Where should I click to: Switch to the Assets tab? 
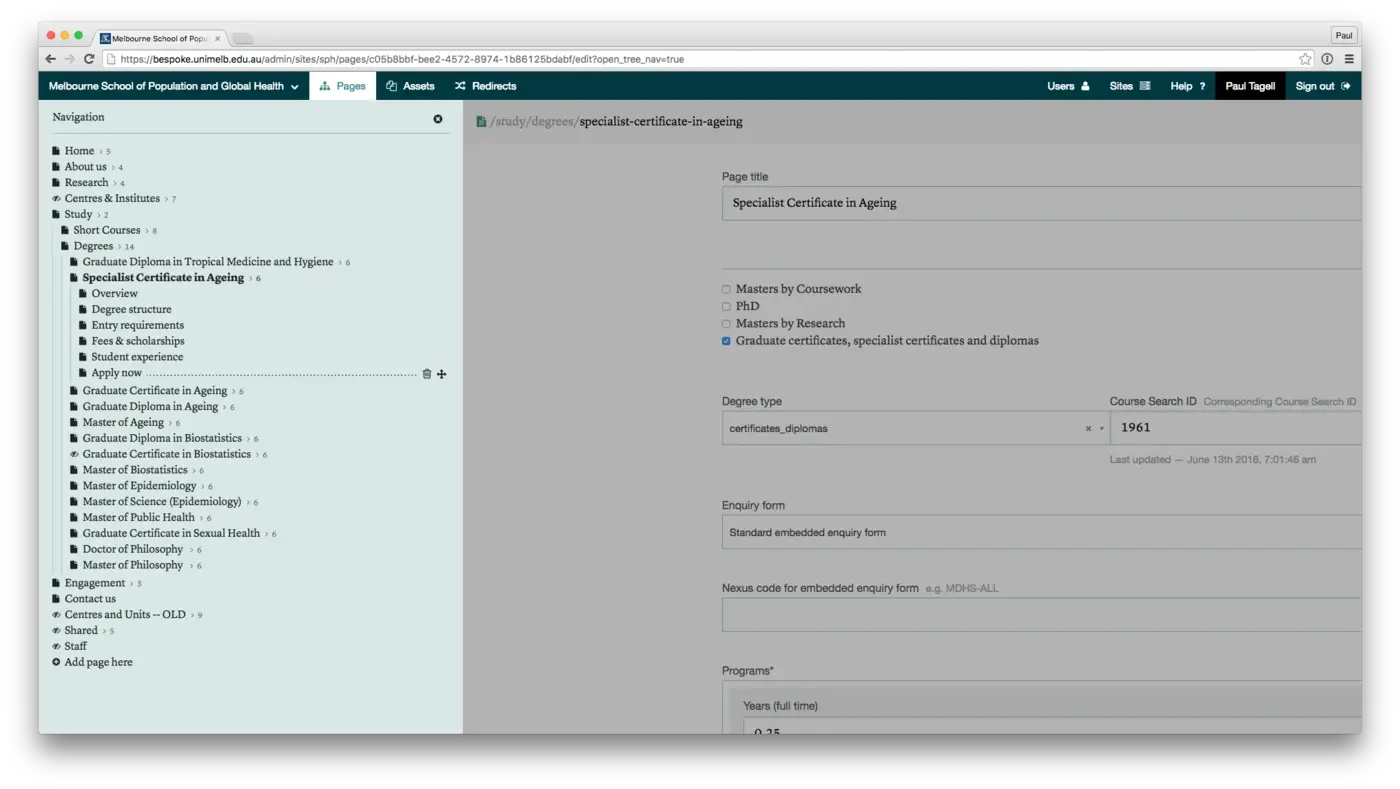coord(410,86)
